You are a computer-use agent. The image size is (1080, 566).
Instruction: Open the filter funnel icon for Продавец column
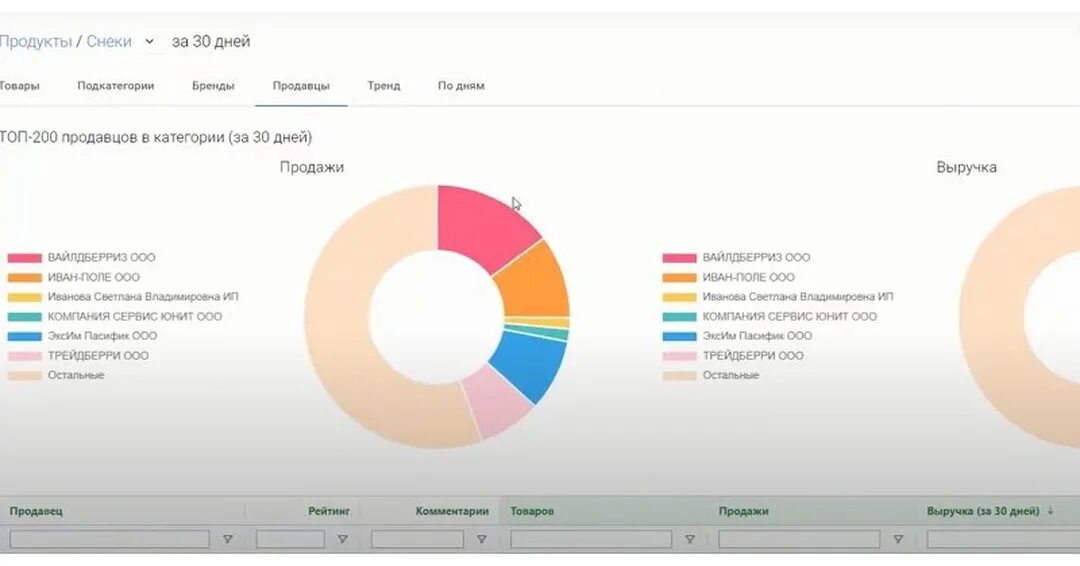pyautogui.click(x=227, y=540)
